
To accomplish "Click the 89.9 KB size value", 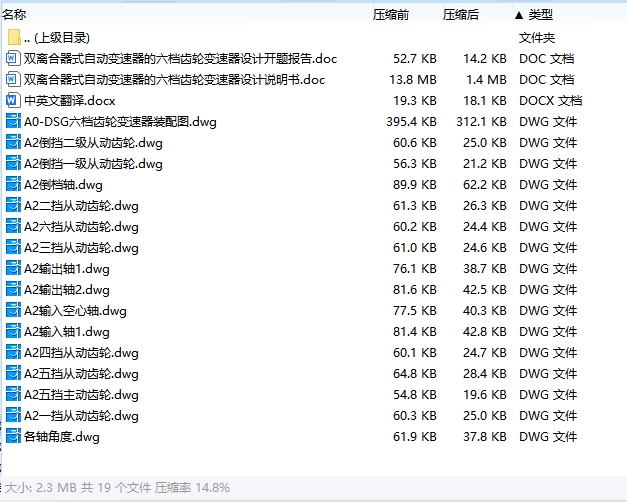I will pyautogui.click(x=415, y=184).
